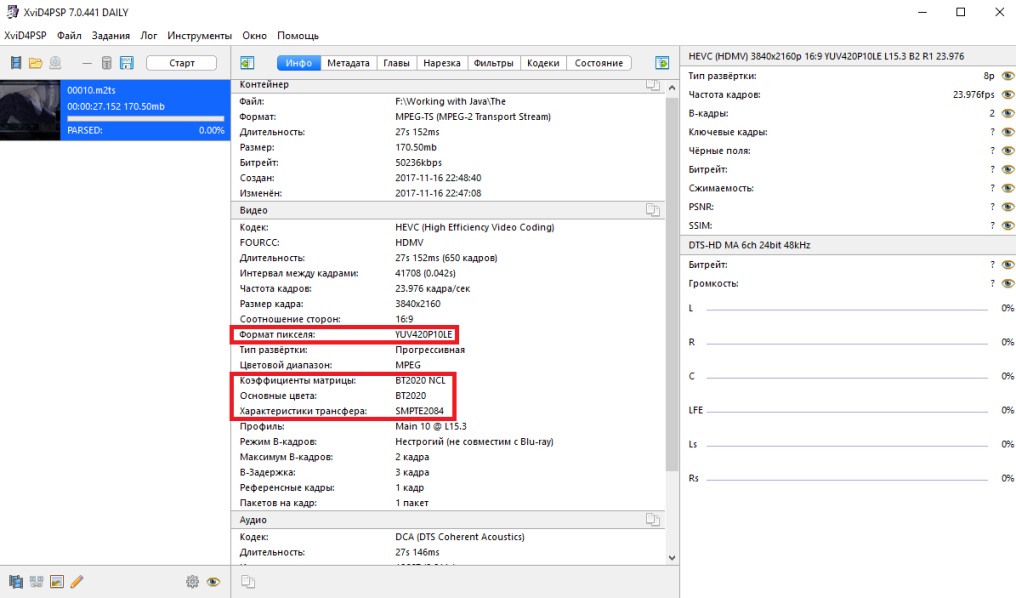The width and height of the screenshot is (1016, 598).
Task: Toggle eye icon for Частота кадров
Action: (1008, 95)
